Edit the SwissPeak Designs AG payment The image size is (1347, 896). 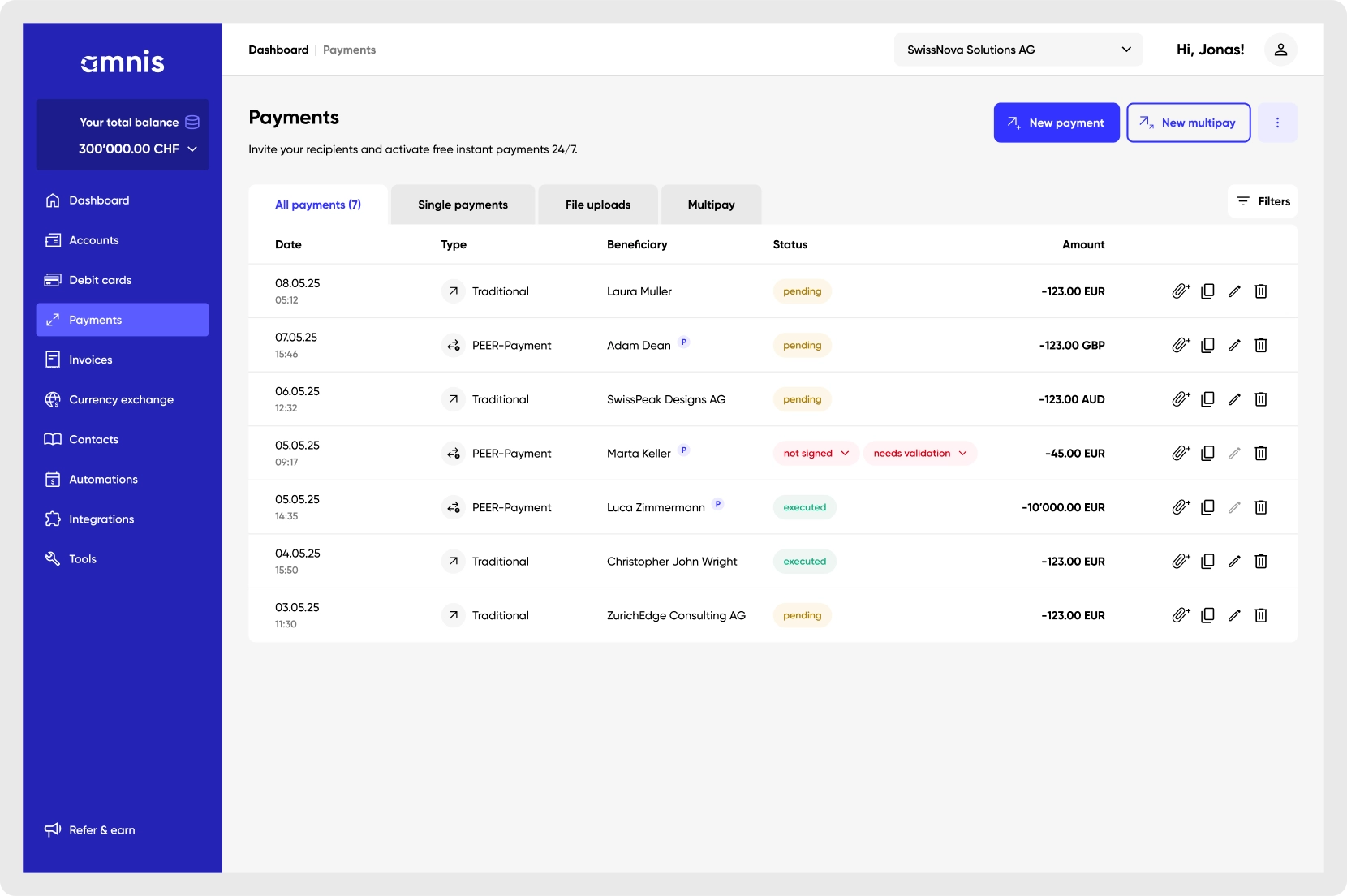pyautogui.click(x=1234, y=399)
